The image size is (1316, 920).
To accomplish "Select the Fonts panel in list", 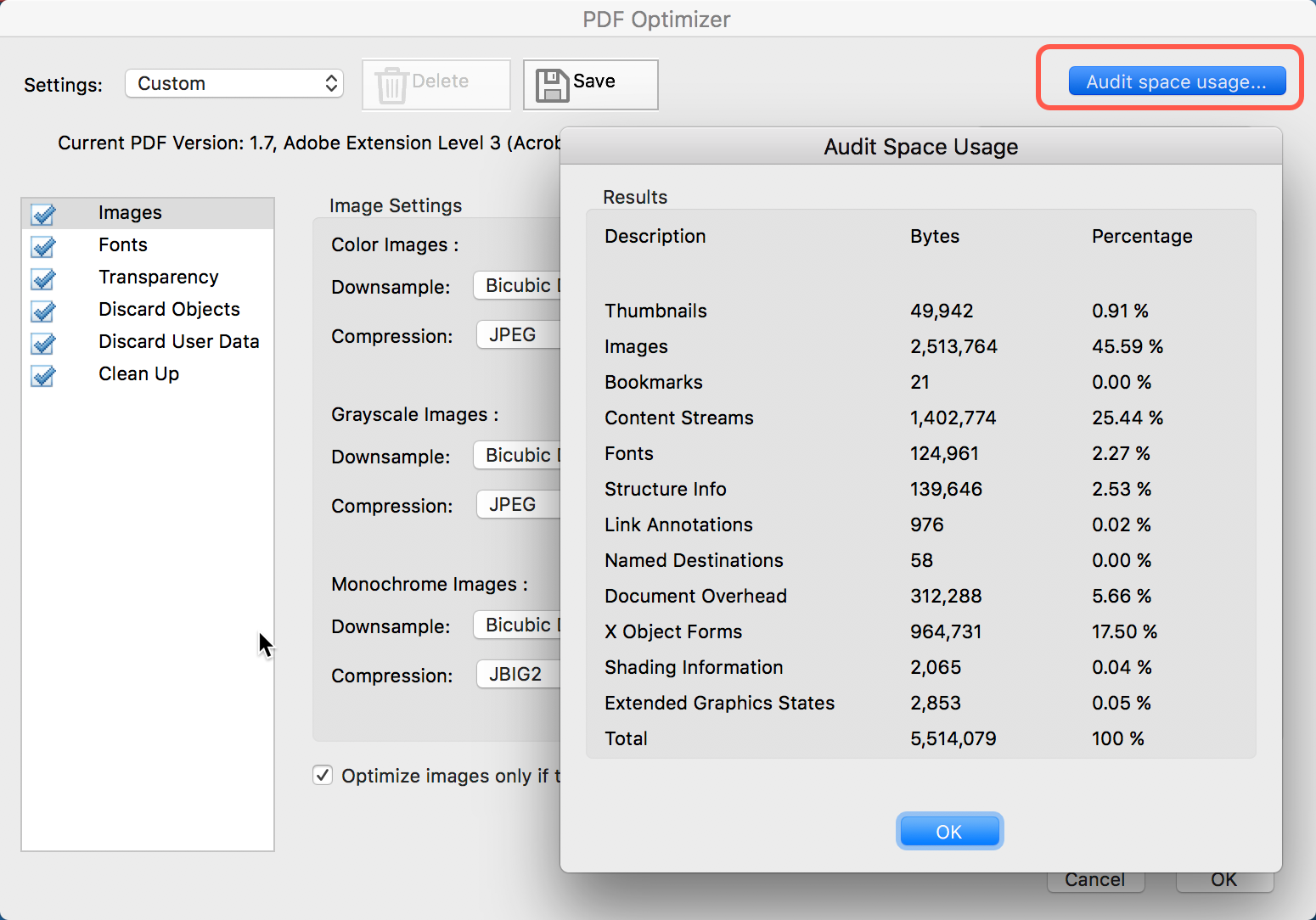I will click(x=123, y=245).
